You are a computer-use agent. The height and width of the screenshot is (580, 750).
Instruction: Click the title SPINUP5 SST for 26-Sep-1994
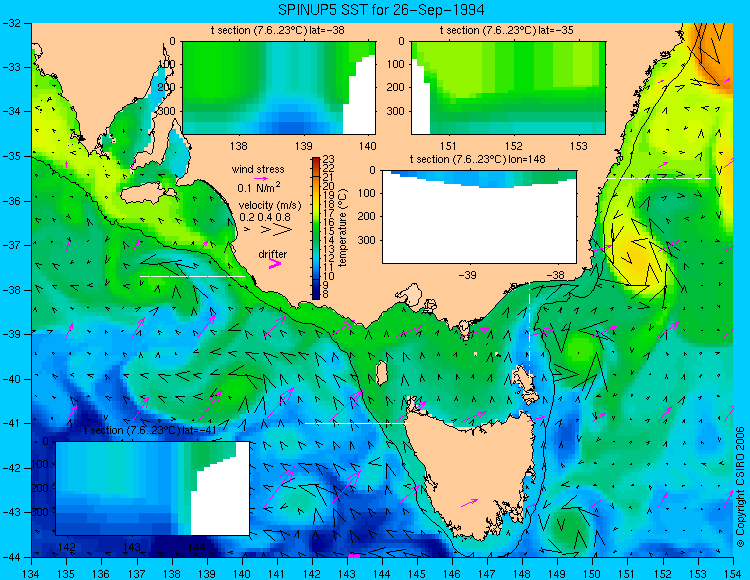coord(381,9)
